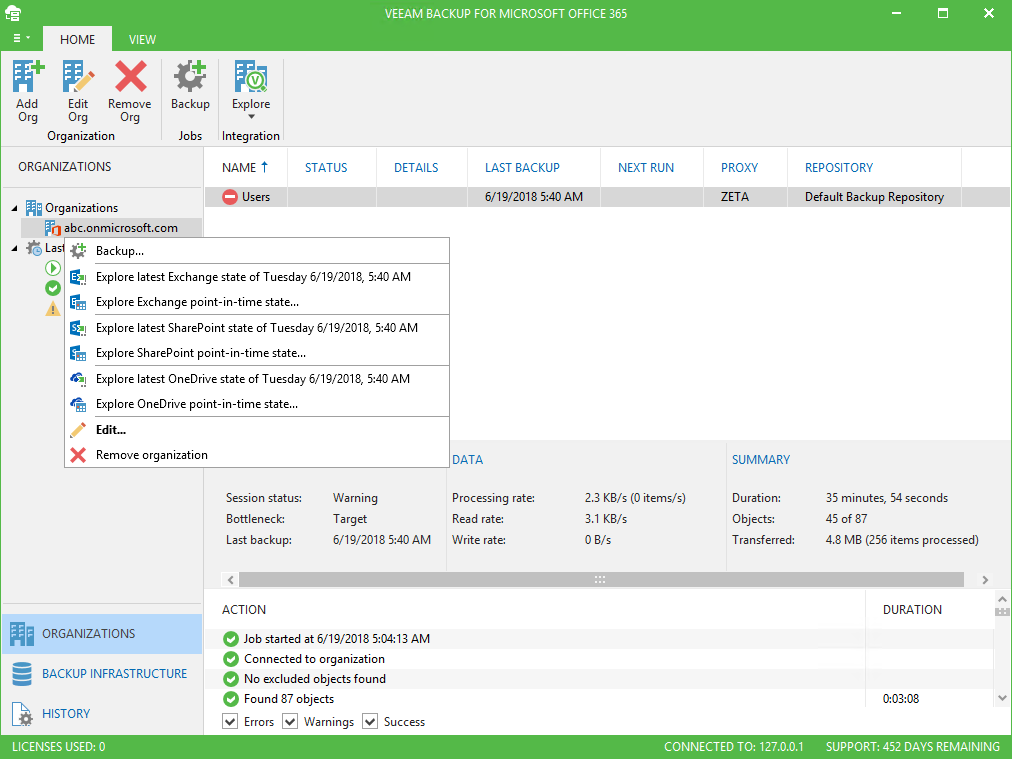Open the application menu button
This screenshot has width=1012, height=759.
(21, 39)
